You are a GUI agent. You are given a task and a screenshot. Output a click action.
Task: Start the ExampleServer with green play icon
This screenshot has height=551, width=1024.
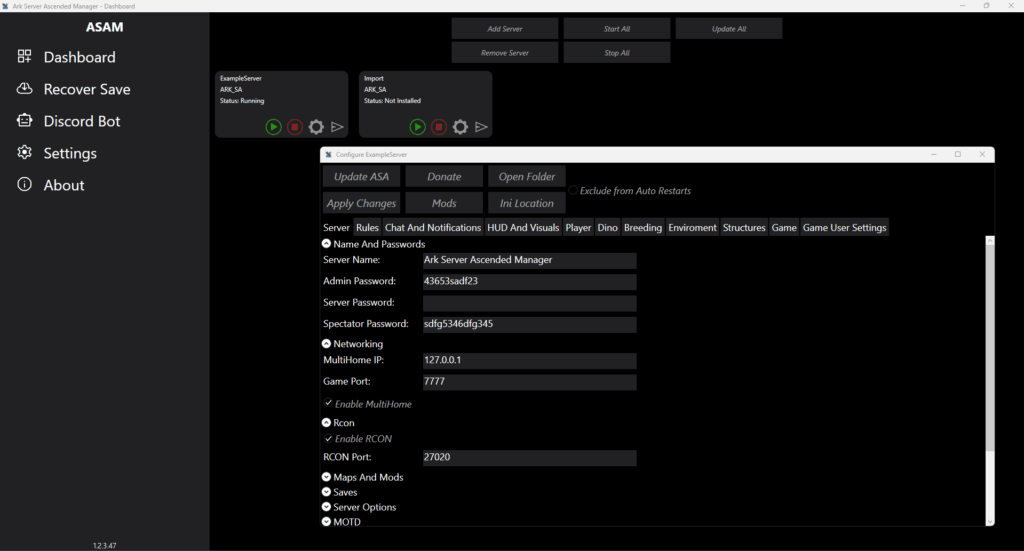tap(274, 127)
